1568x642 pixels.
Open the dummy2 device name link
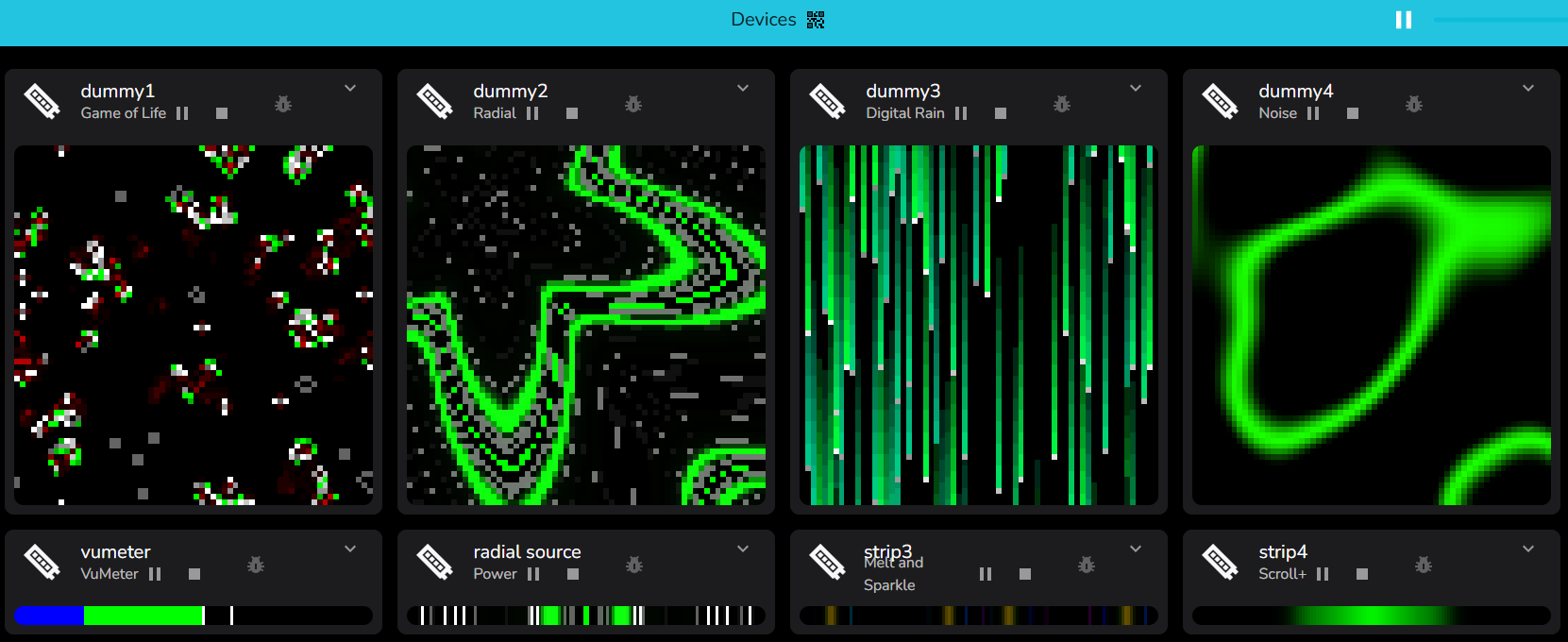pyautogui.click(x=511, y=91)
